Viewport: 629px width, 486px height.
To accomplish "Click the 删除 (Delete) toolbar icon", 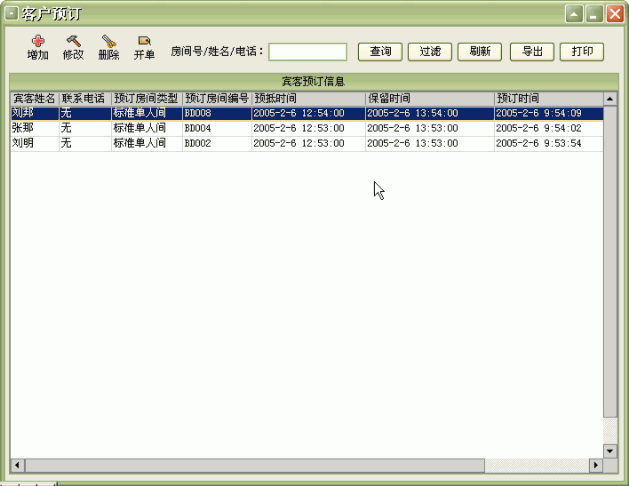I will pos(109,42).
